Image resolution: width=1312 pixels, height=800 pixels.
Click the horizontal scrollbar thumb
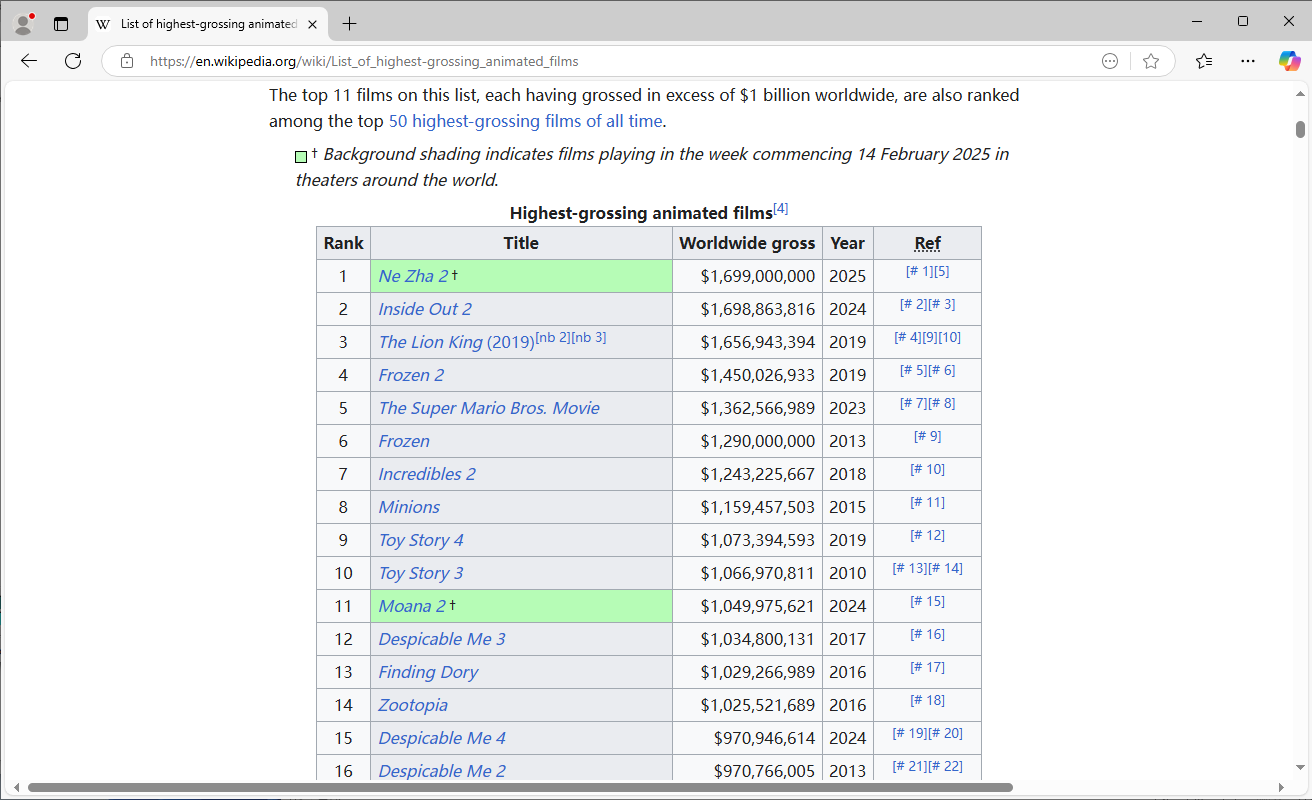(x=520, y=788)
